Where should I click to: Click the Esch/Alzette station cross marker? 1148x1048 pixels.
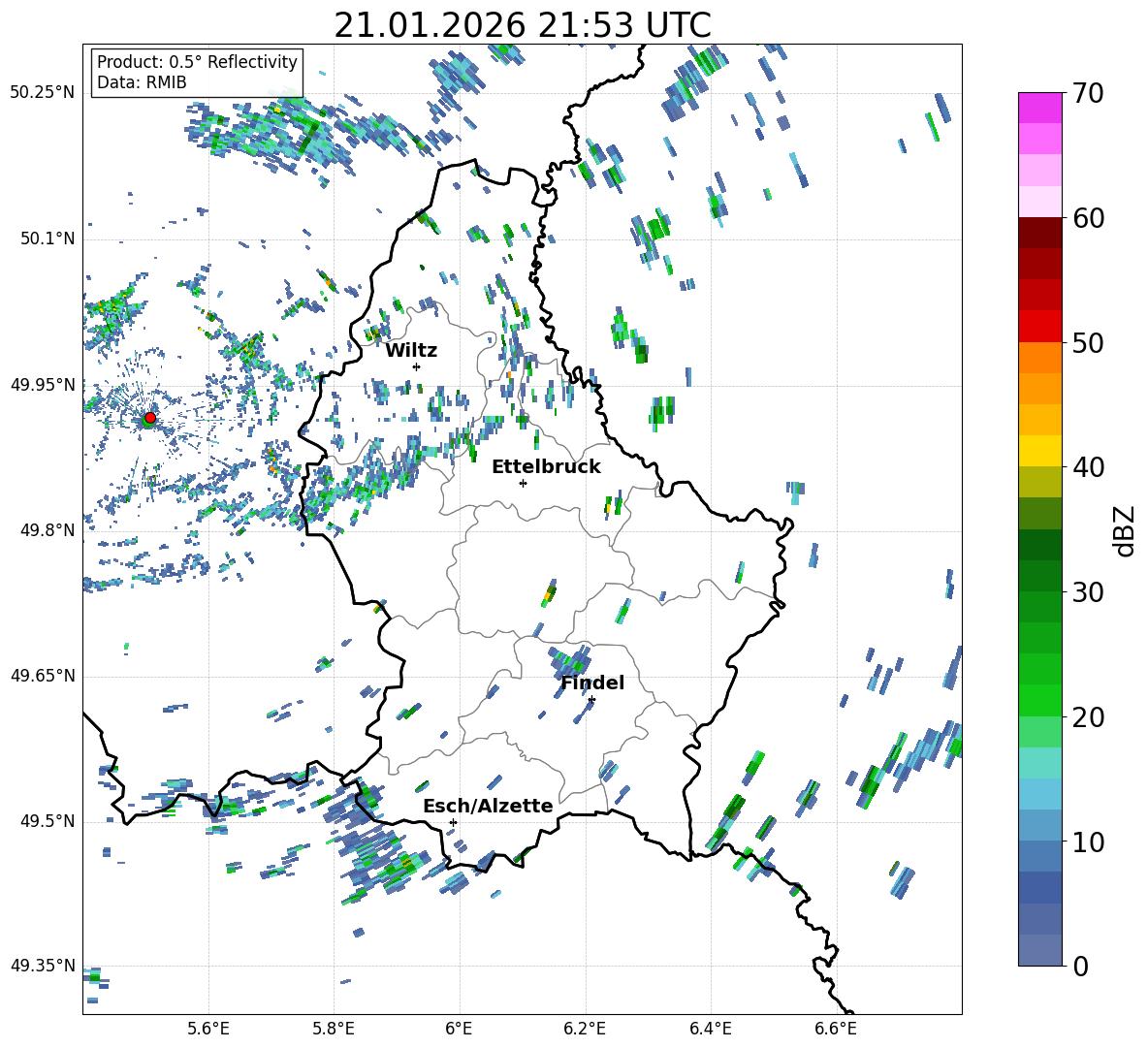453,822
